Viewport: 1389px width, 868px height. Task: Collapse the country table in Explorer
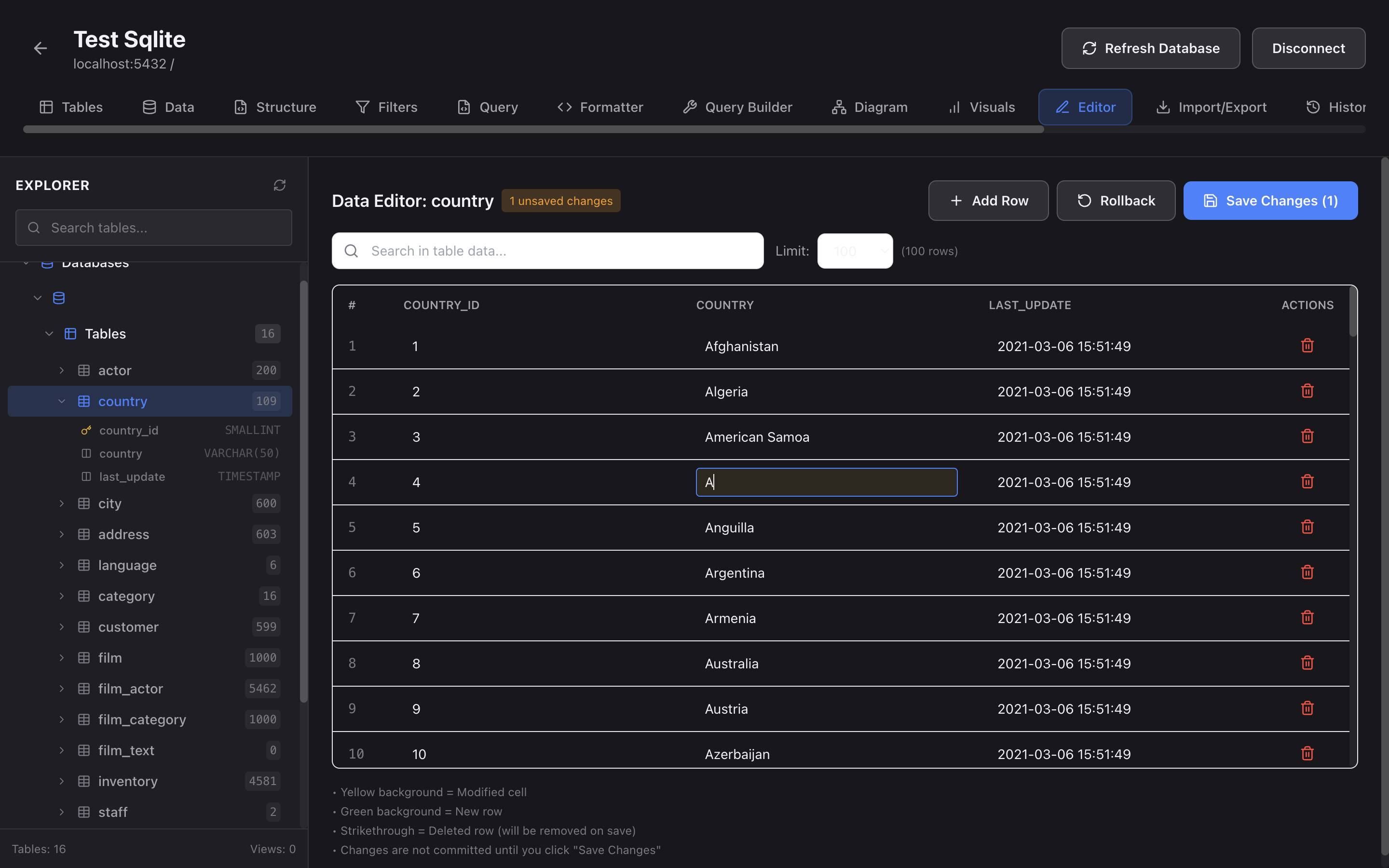[x=62, y=401]
